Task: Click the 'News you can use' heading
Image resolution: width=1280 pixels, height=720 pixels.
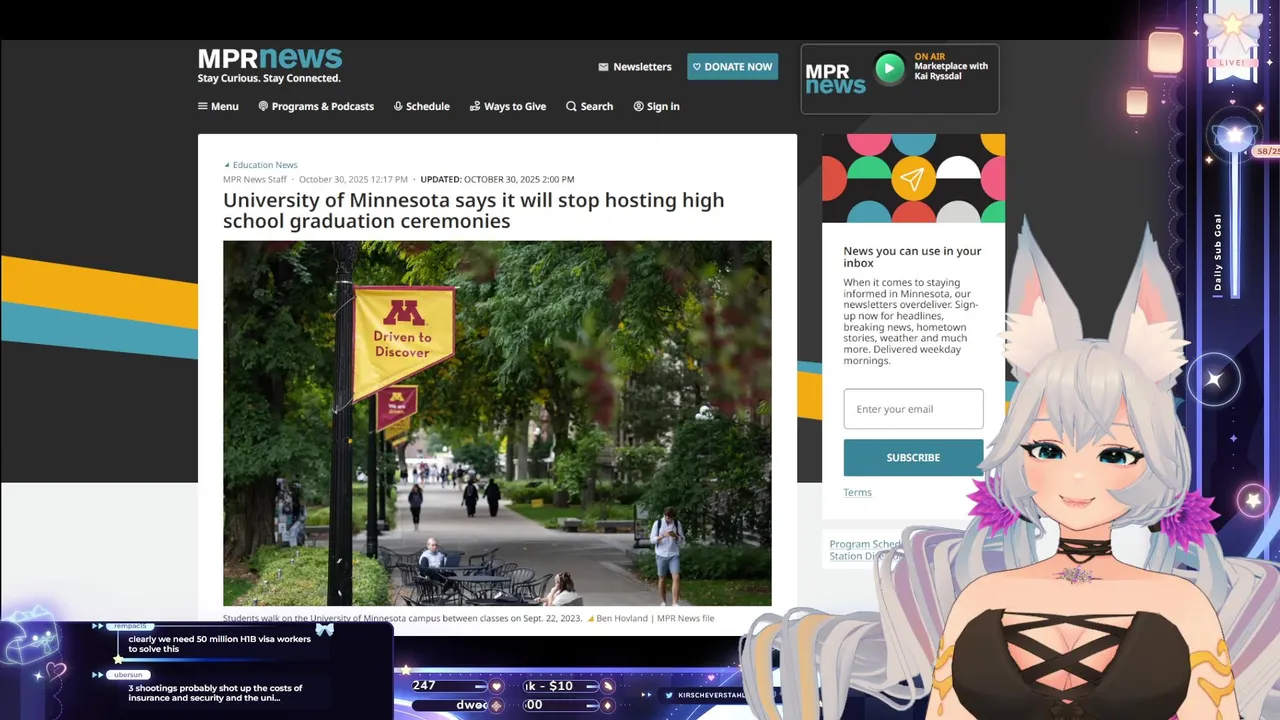Action: click(x=912, y=257)
